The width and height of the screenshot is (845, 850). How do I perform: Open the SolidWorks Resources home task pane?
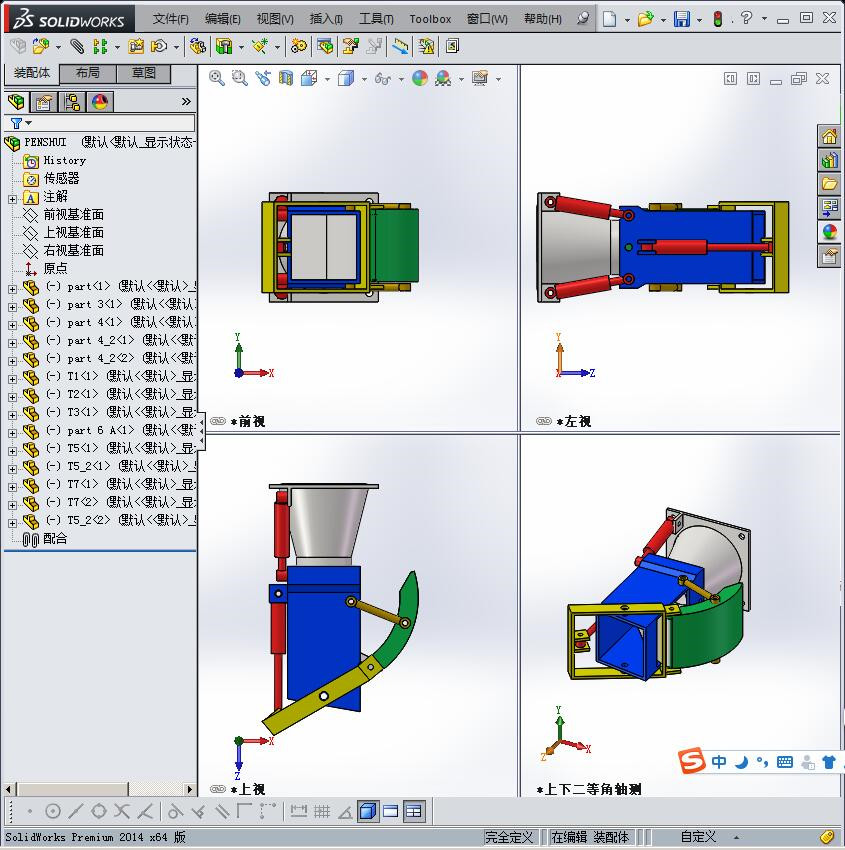coord(829,137)
